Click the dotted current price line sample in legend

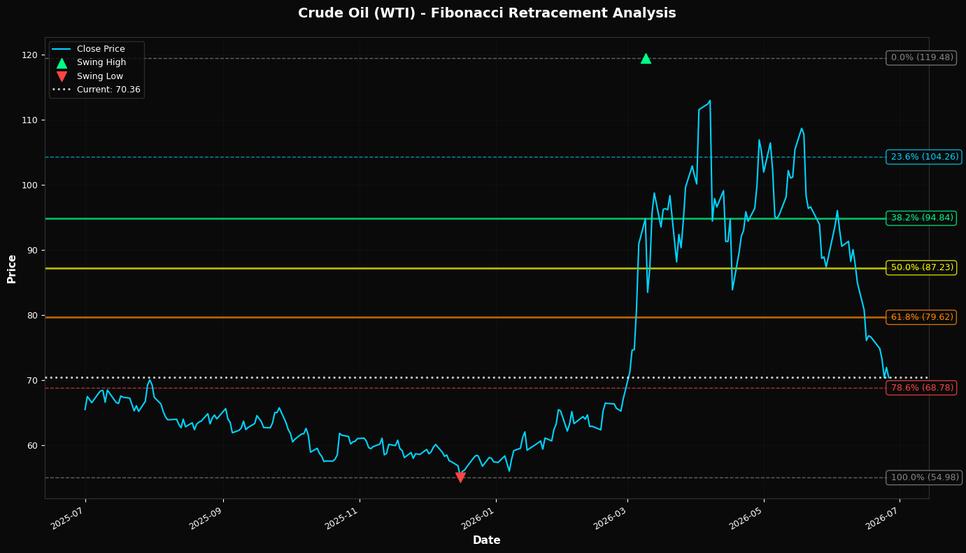[x=62, y=90]
